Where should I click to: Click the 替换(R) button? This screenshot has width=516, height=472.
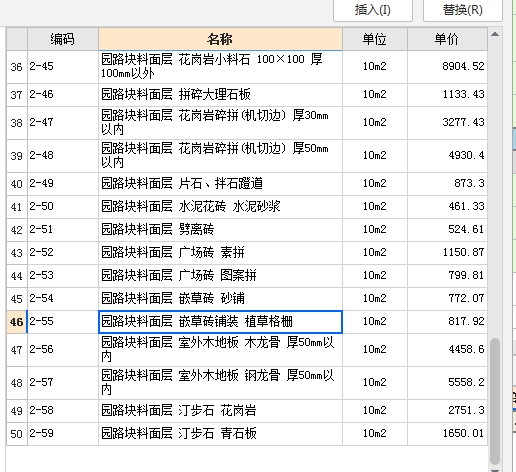[x=463, y=10]
